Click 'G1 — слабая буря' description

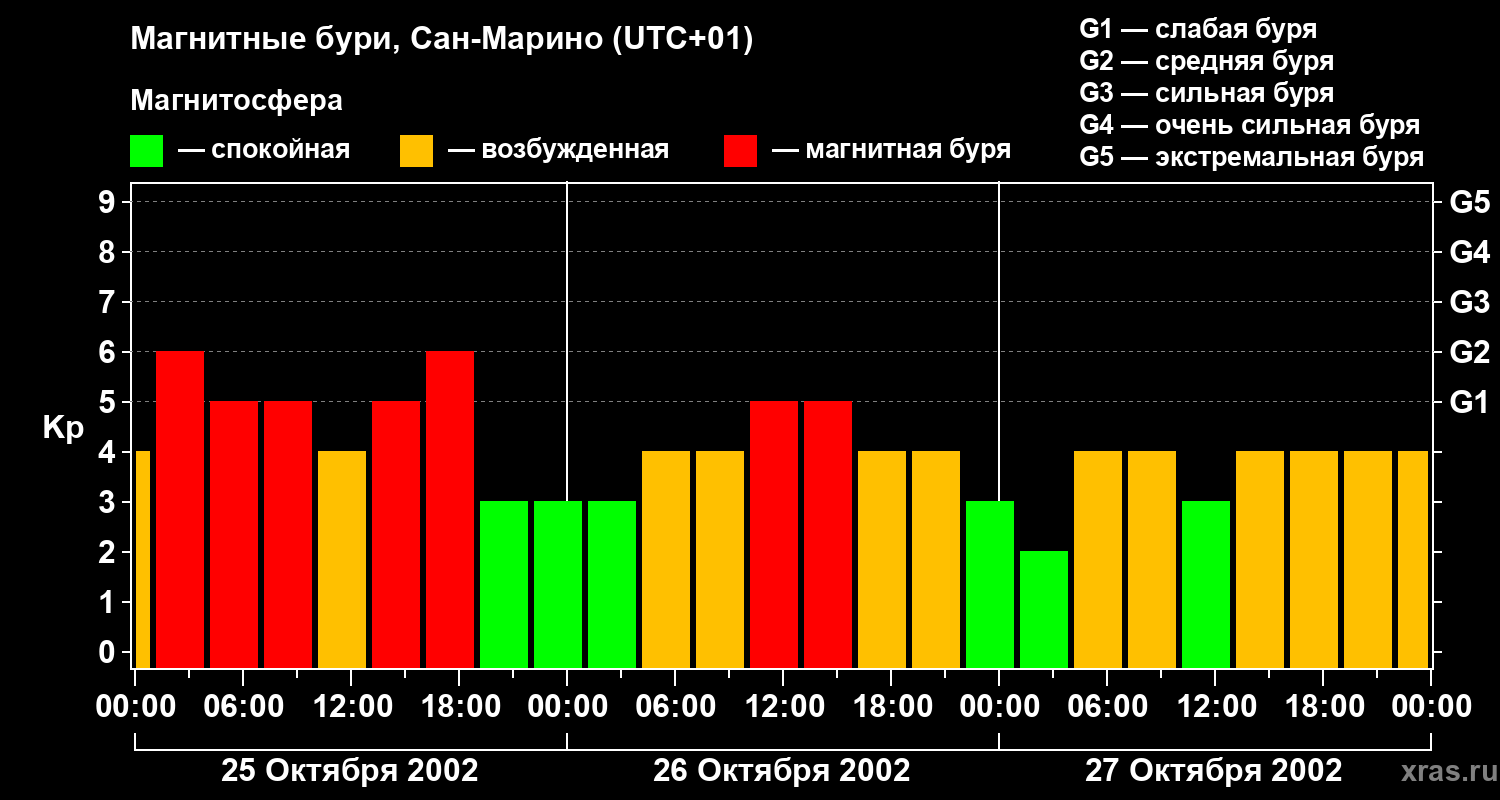[1198, 29]
